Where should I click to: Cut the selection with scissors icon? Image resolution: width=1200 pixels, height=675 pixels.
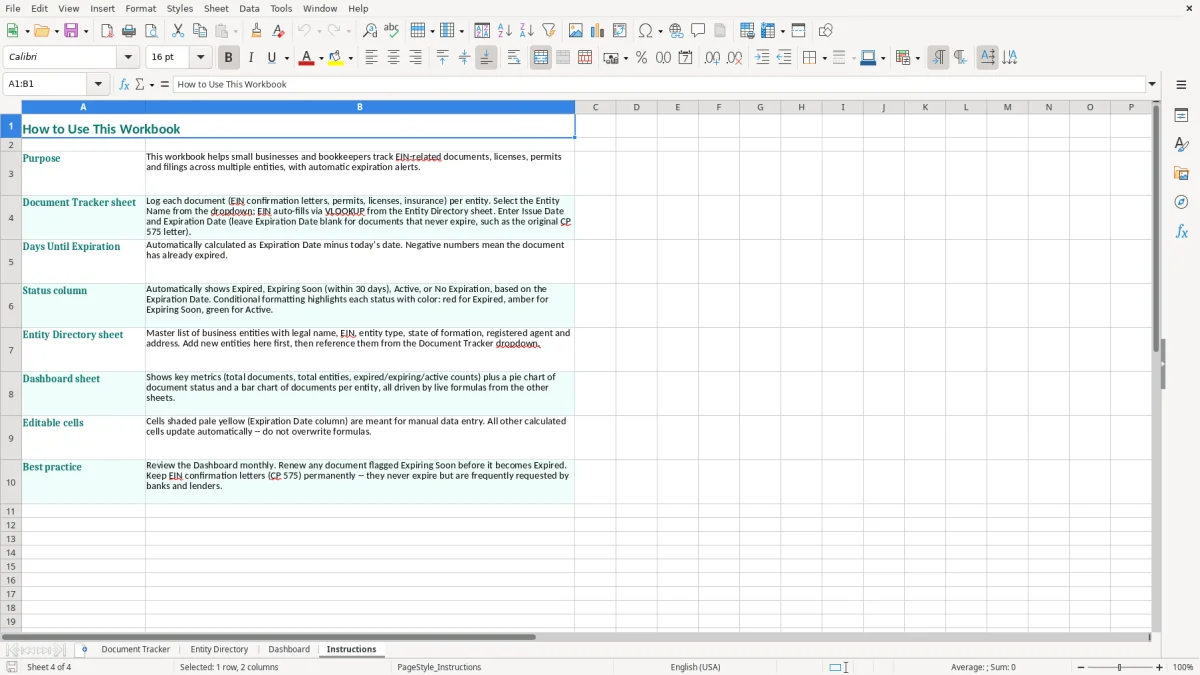178,31
